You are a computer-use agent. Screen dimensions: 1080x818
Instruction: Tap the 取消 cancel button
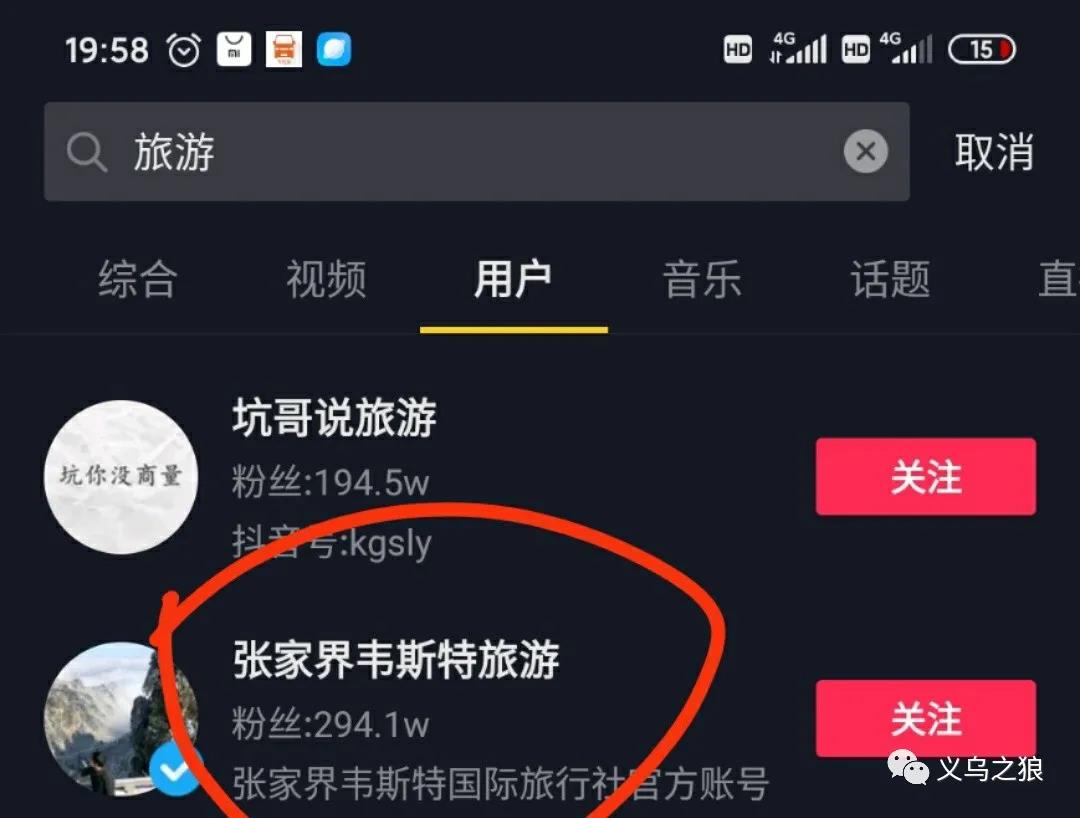click(x=994, y=151)
